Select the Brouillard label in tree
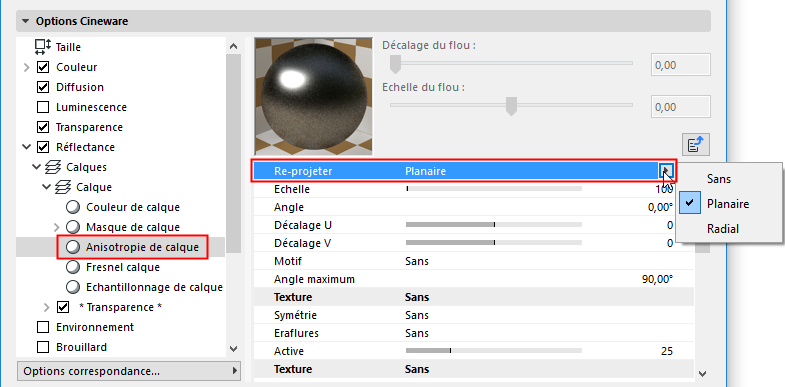The height and width of the screenshot is (387, 785). (82, 347)
